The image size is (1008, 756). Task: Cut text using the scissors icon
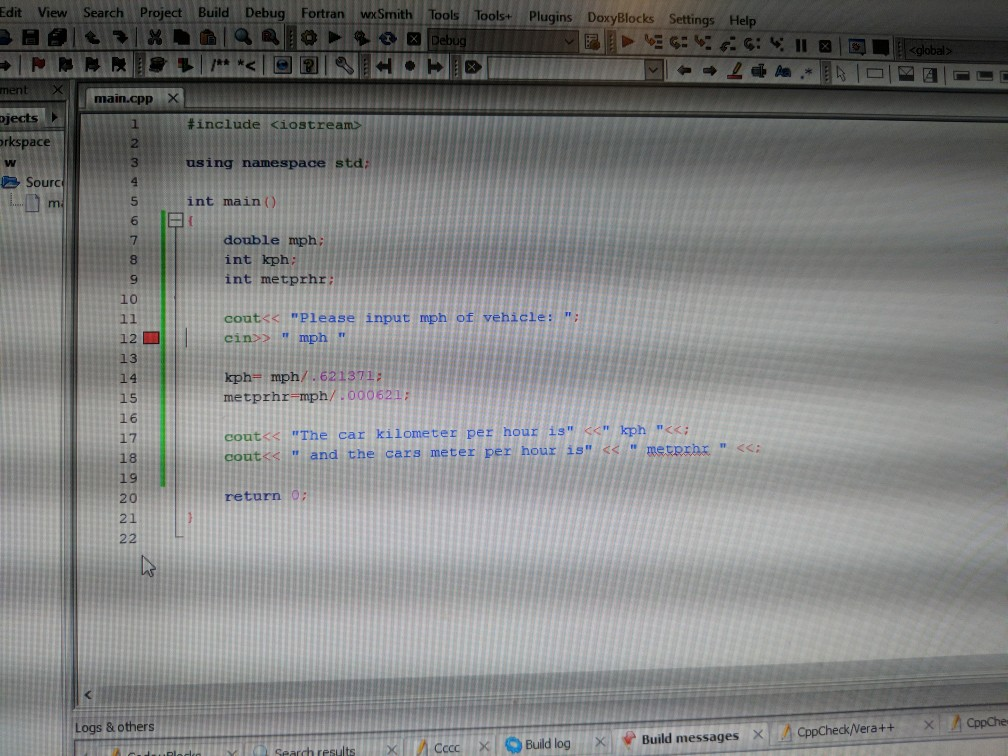click(x=154, y=40)
